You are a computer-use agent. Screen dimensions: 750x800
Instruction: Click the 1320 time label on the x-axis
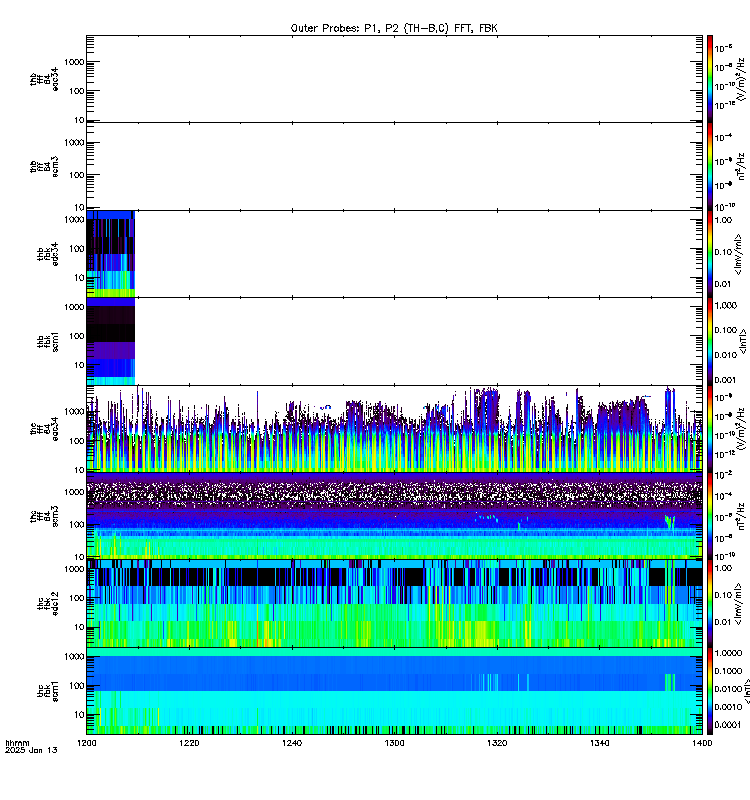(497, 743)
